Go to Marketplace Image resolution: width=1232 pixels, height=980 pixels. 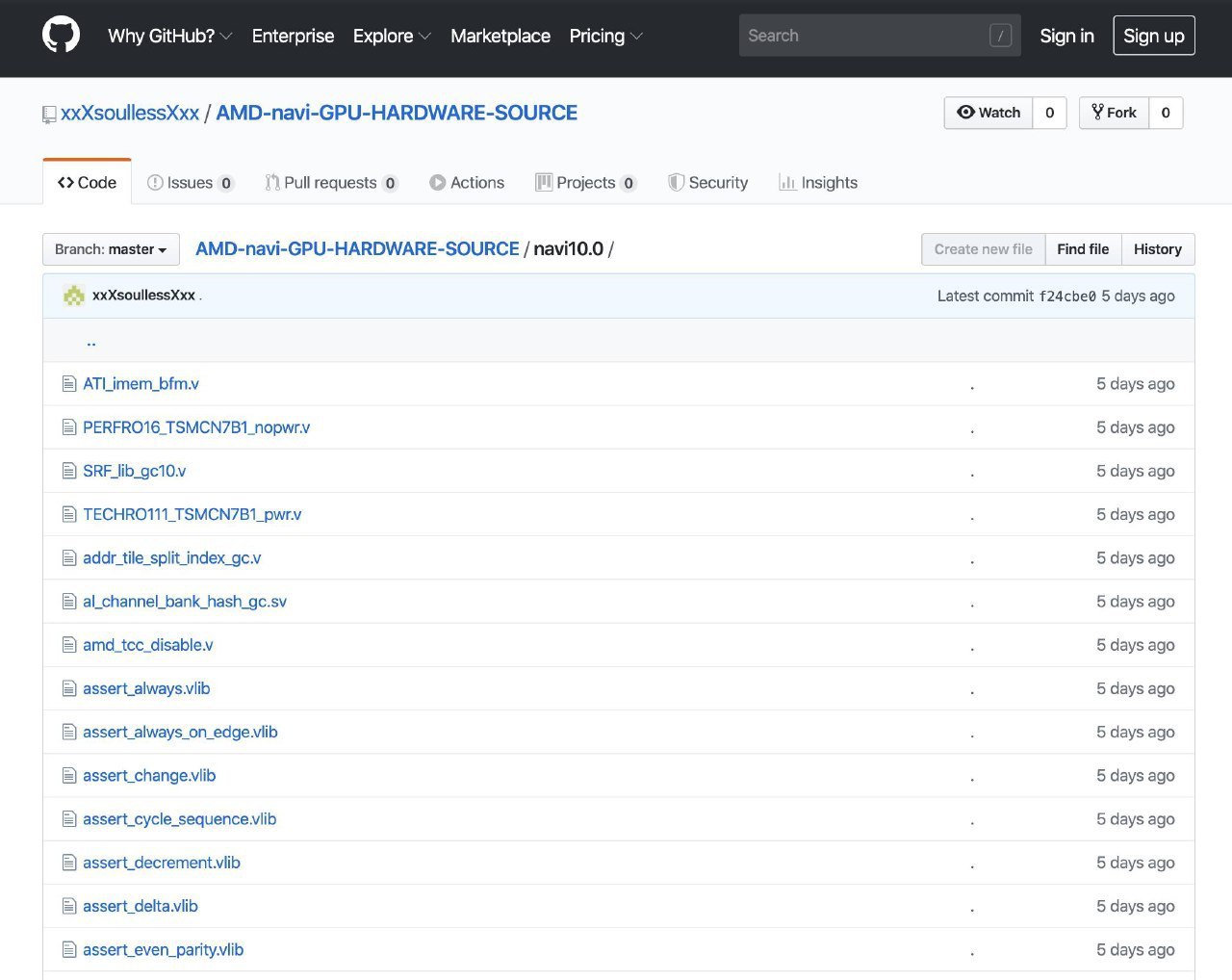(500, 36)
